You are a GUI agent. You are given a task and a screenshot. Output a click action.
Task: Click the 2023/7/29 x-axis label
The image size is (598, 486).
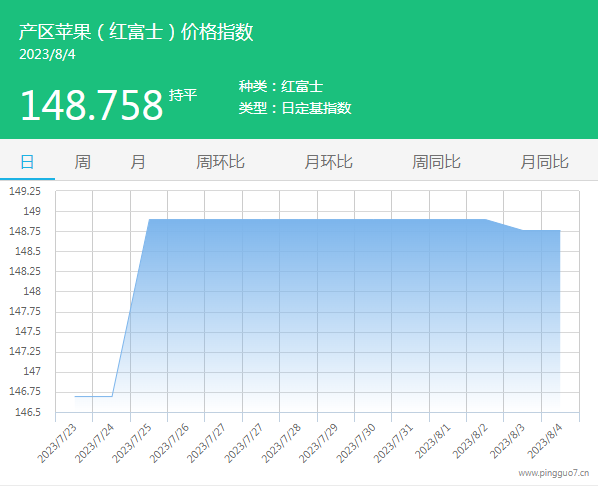[318, 443]
